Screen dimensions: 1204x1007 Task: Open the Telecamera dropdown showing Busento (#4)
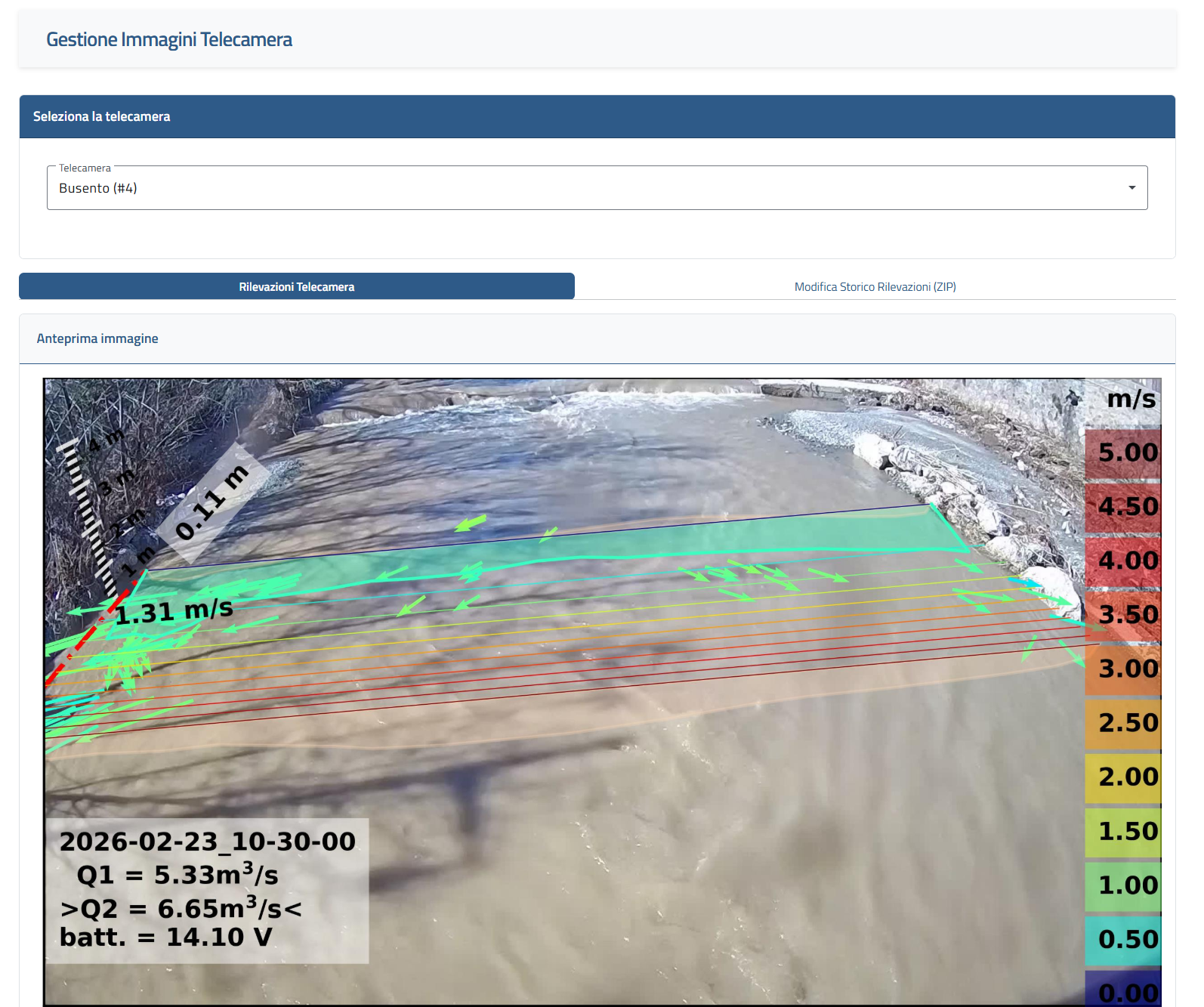coord(589,188)
